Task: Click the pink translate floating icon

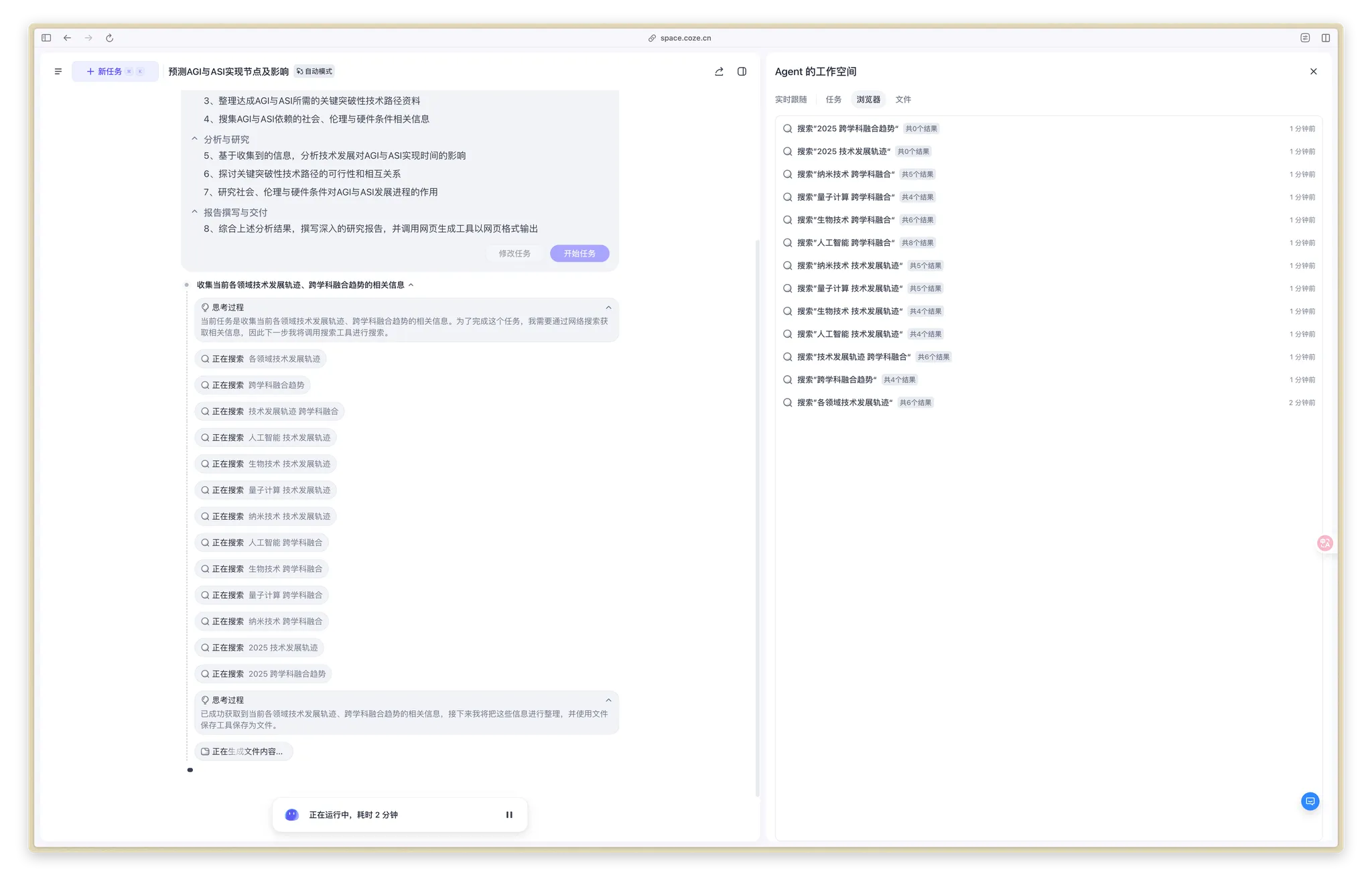Action: (1324, 543)
